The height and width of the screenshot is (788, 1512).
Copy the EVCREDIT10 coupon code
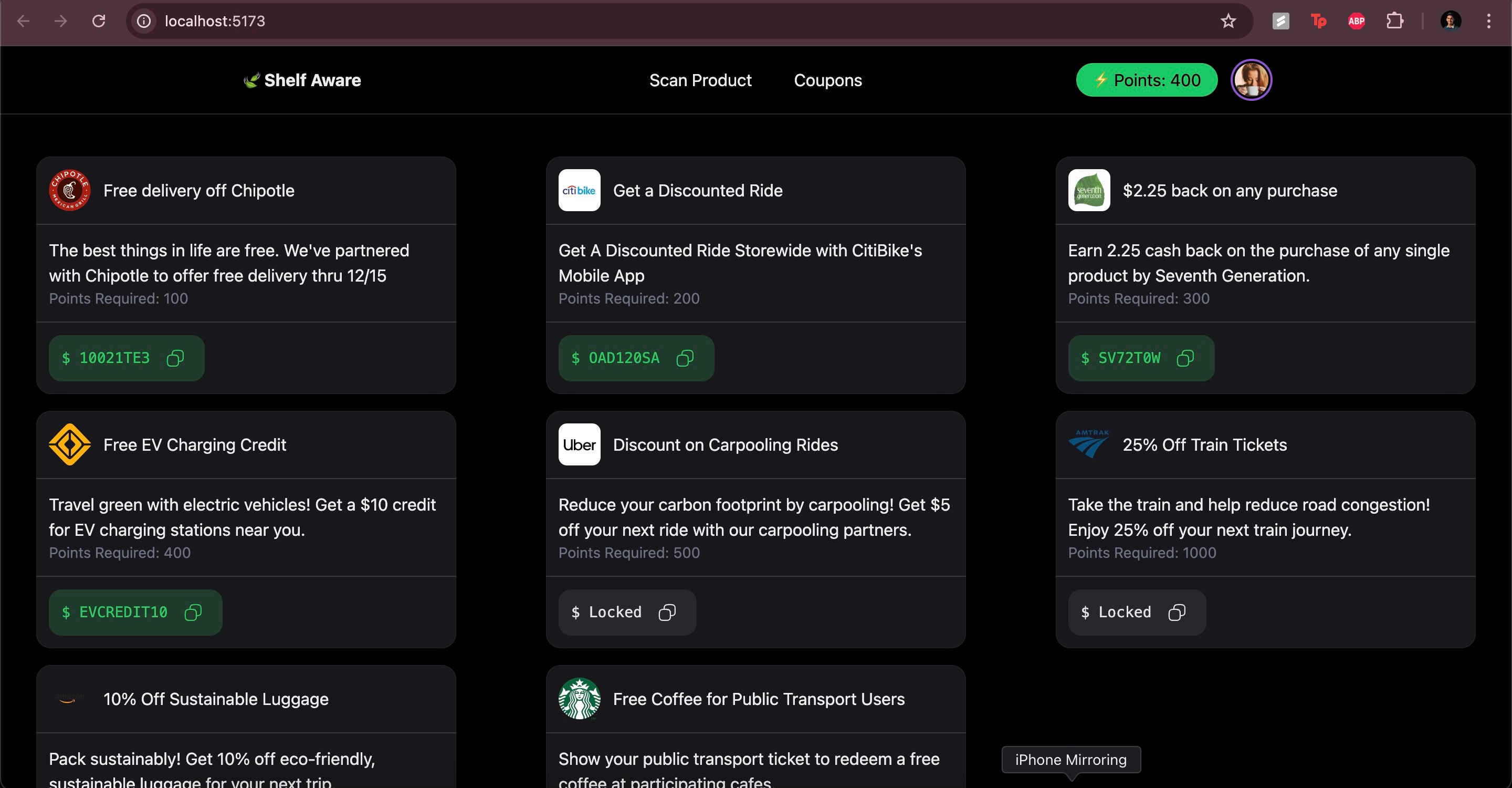193,613
